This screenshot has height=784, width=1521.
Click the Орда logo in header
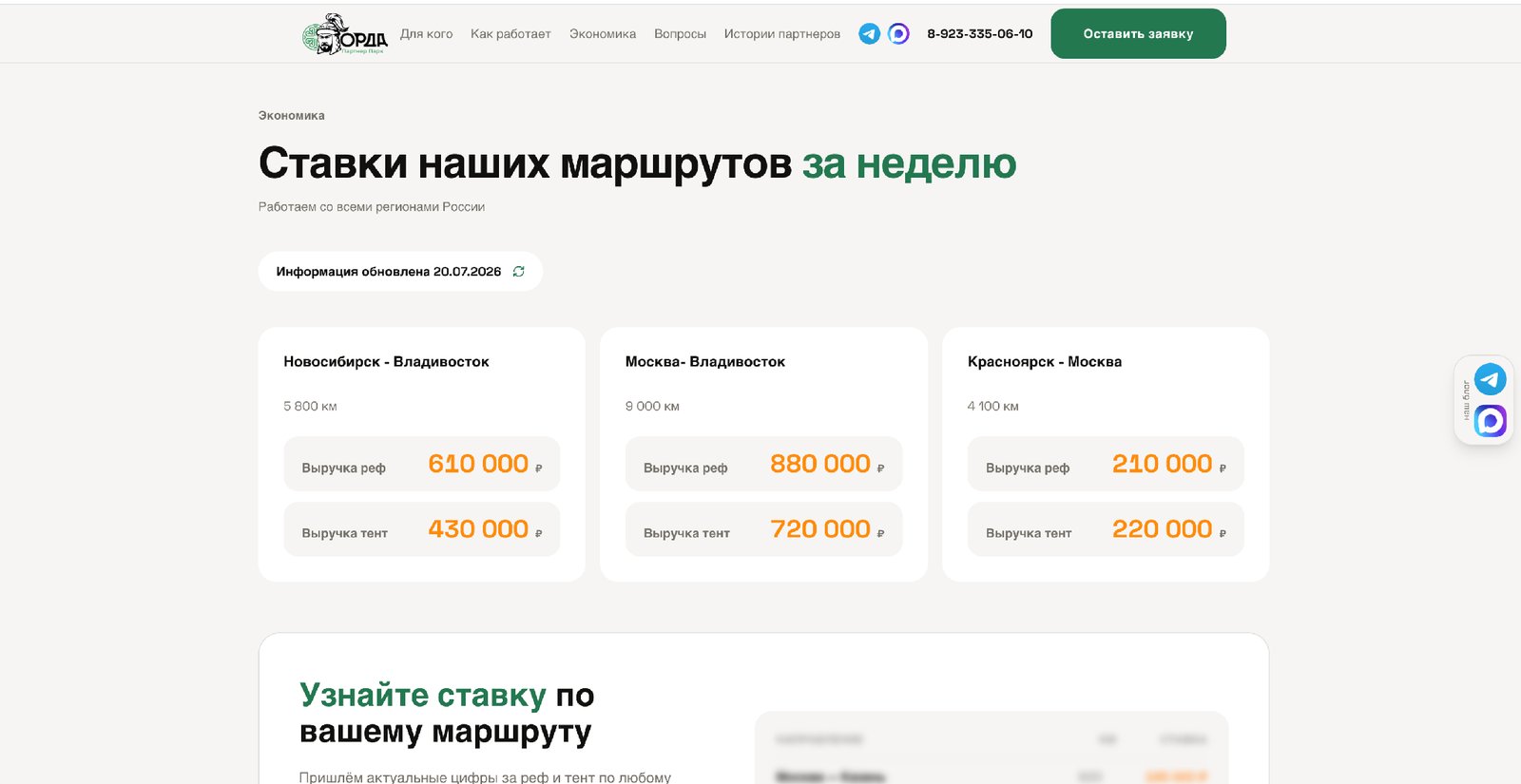click(x=345, y=34)
